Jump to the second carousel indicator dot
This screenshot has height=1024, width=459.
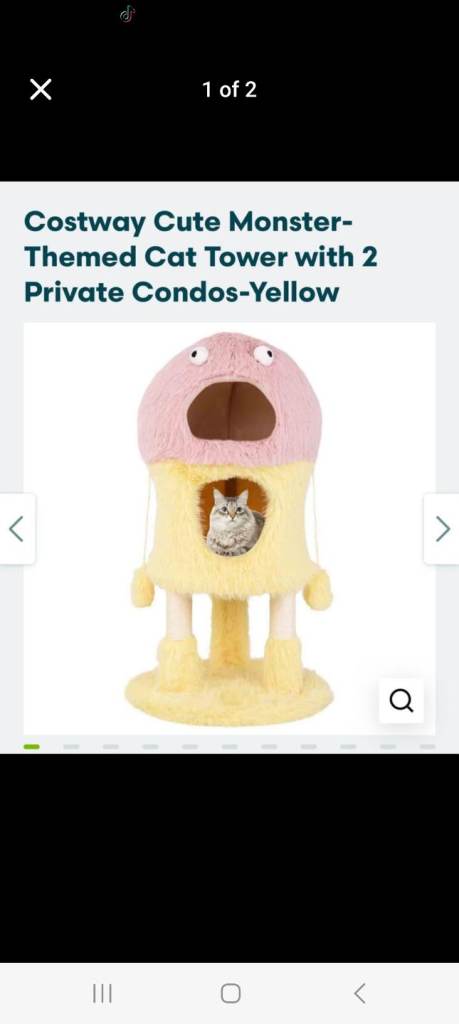click(71, 746)
